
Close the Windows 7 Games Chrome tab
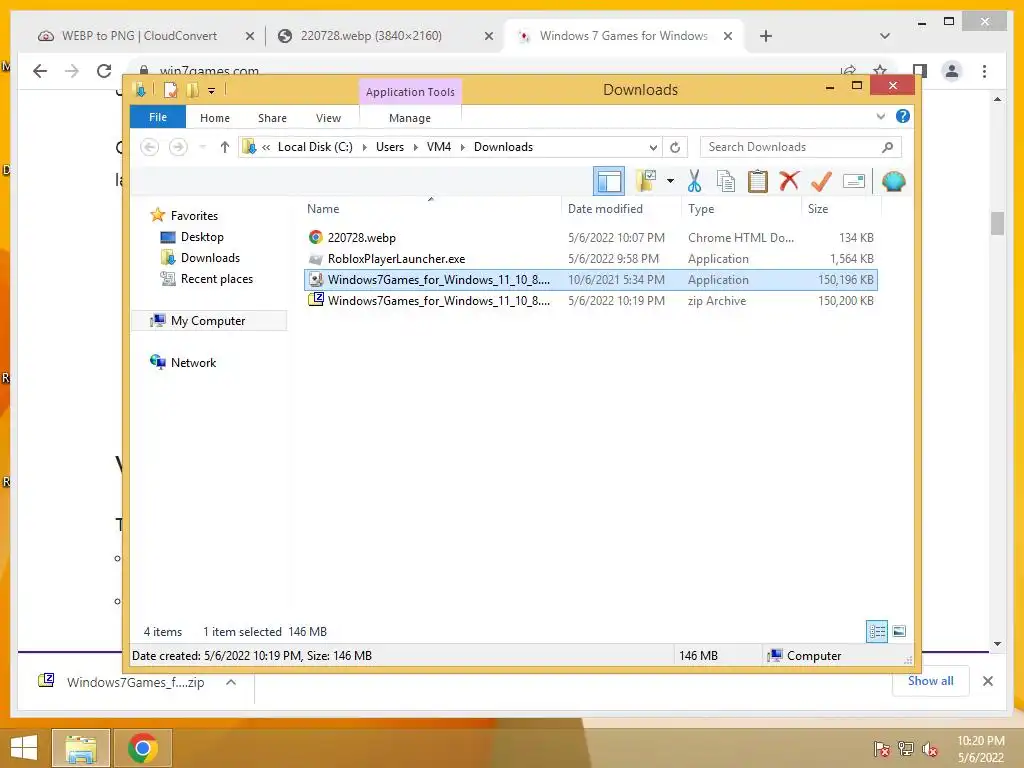click(728, 36)
